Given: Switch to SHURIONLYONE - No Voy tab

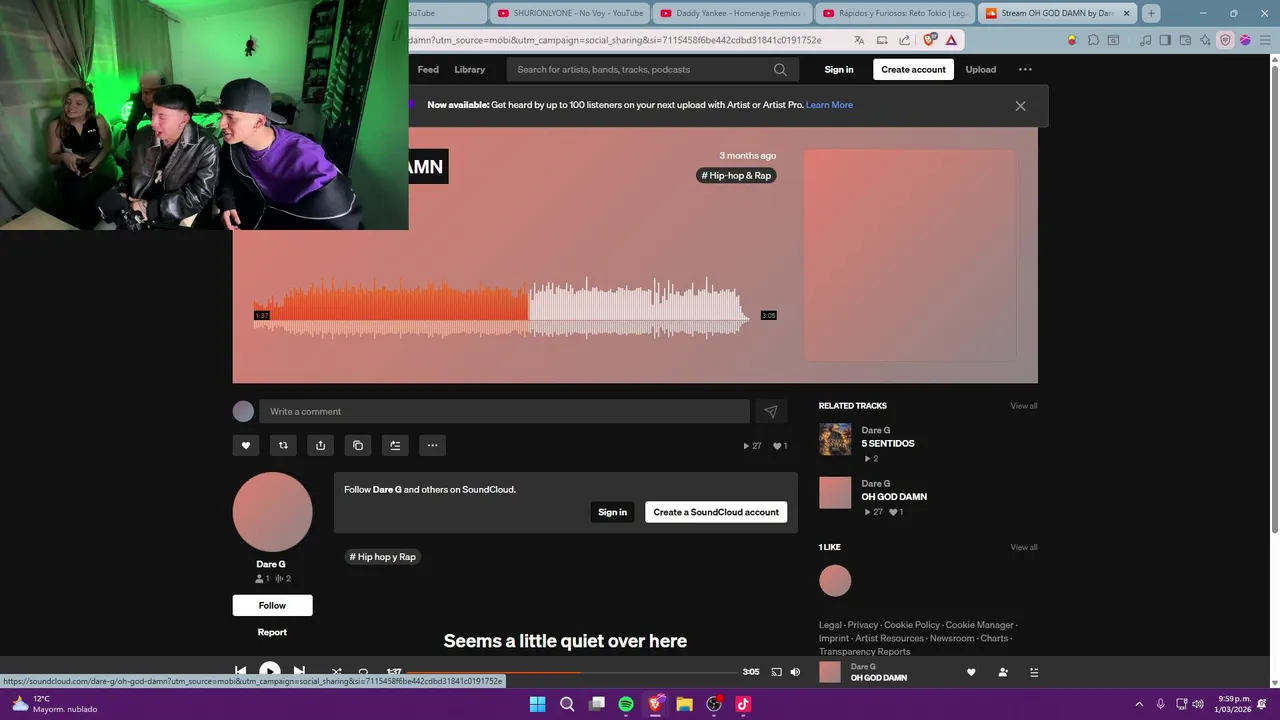Looking at the screenshot, I should (570, 13).
